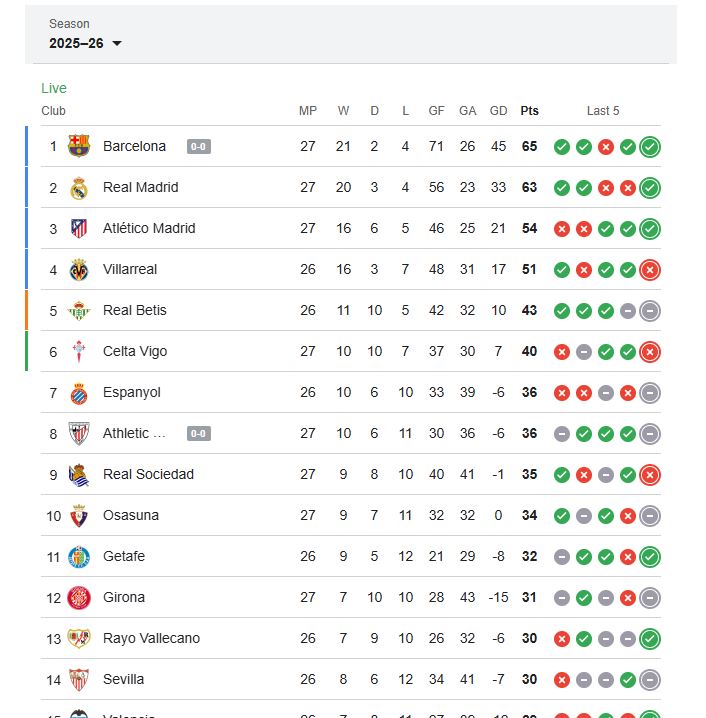
Task: Select the Girona team name
Action: tap(124, 597)
